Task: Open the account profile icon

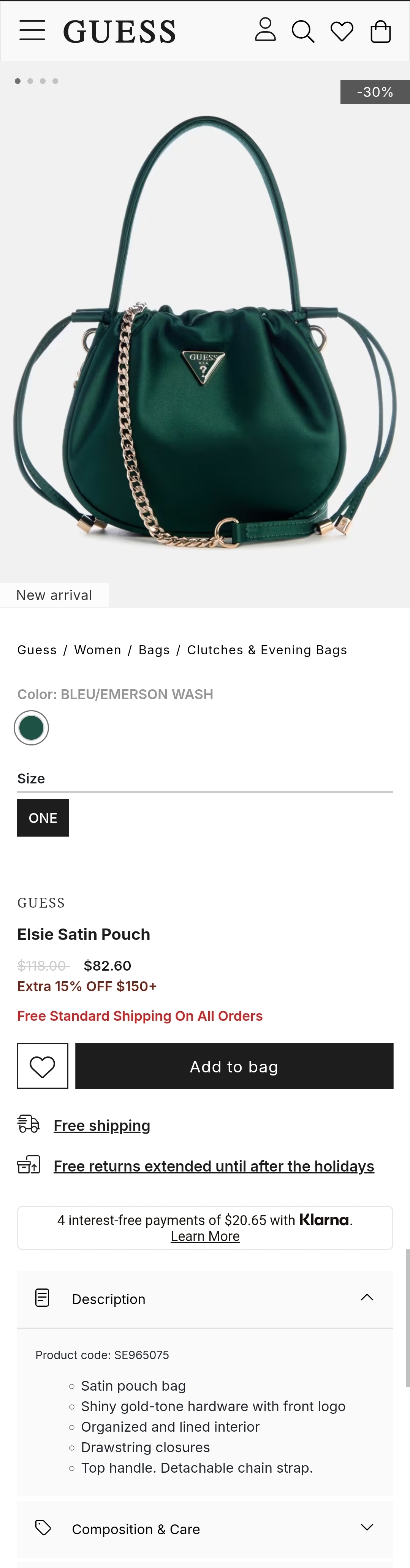Action: tap(265, 30)
